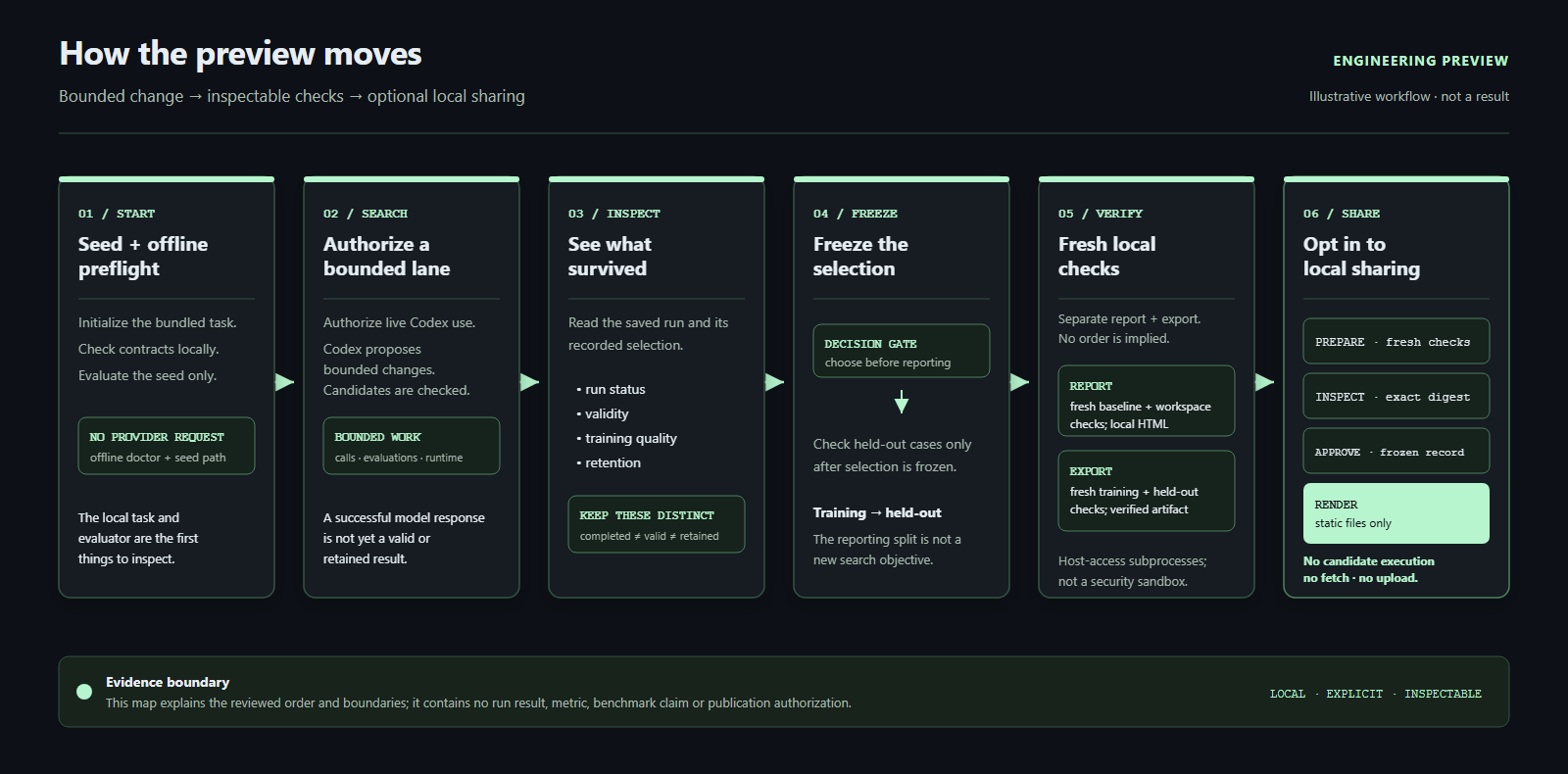Select the 'Seed + offline preflight' title
This screenshot has height=774, width=1568.
pyautogui.click(x=143, y=256)
